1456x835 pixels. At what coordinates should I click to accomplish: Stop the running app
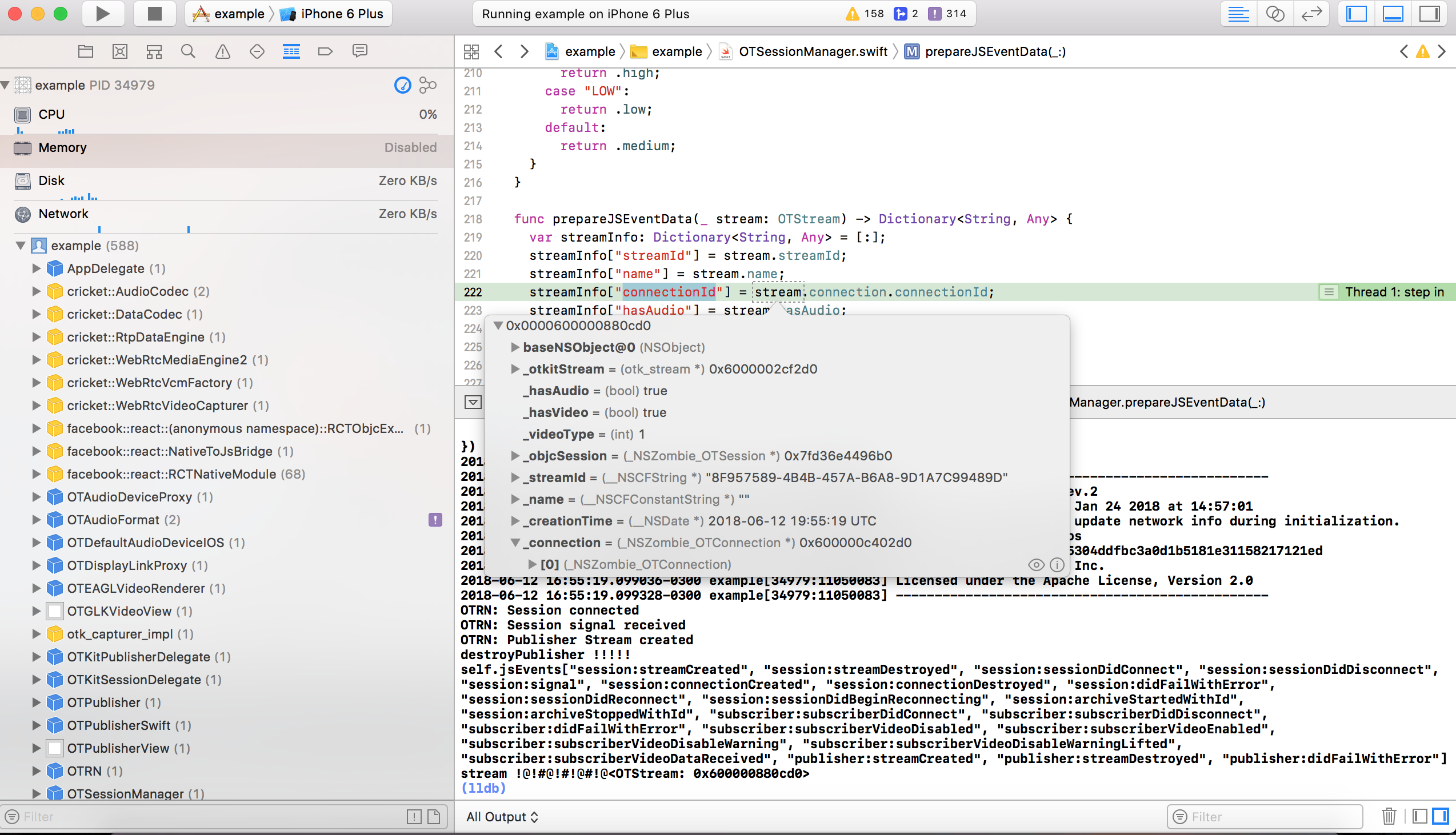coord(153,13)
